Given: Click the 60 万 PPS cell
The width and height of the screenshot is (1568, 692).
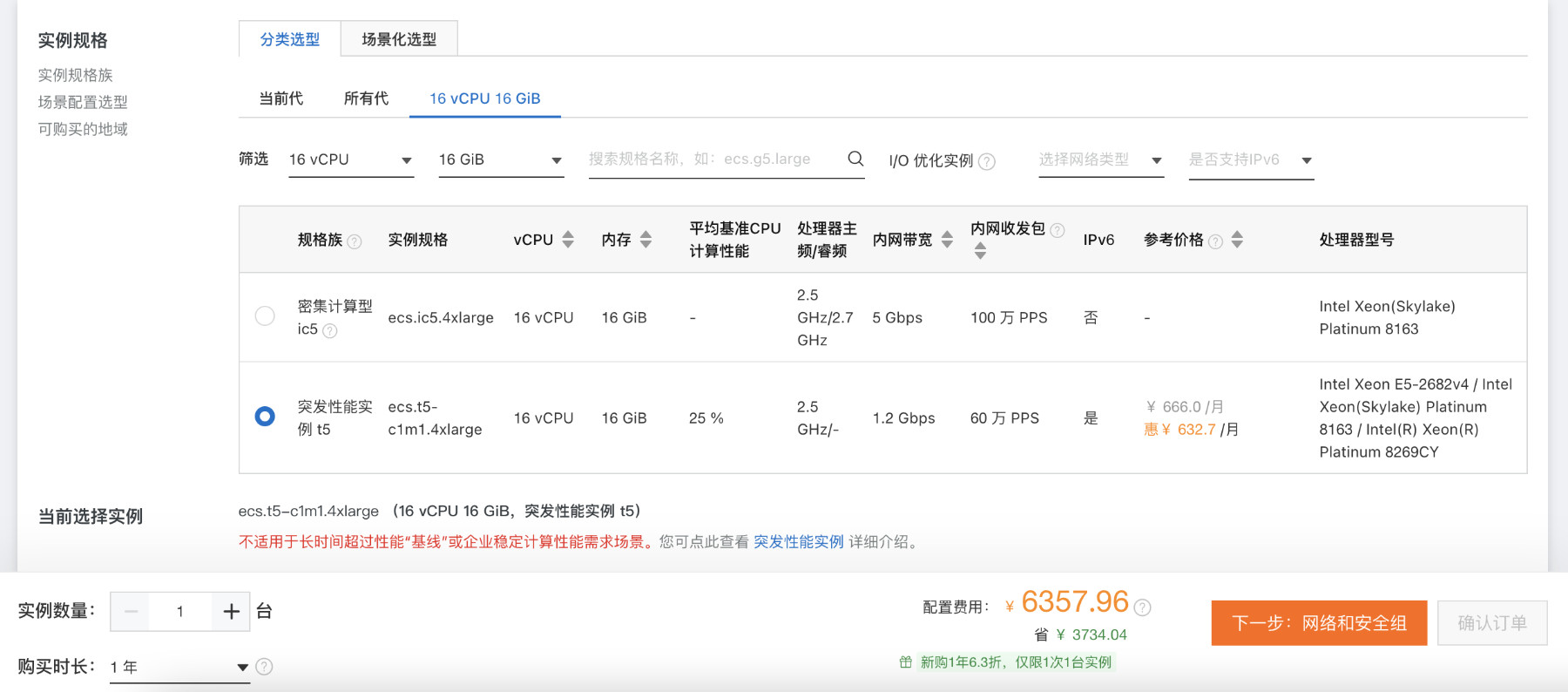Looking at the screenshot, I should pyautogui.click(x=1004, y=417).
